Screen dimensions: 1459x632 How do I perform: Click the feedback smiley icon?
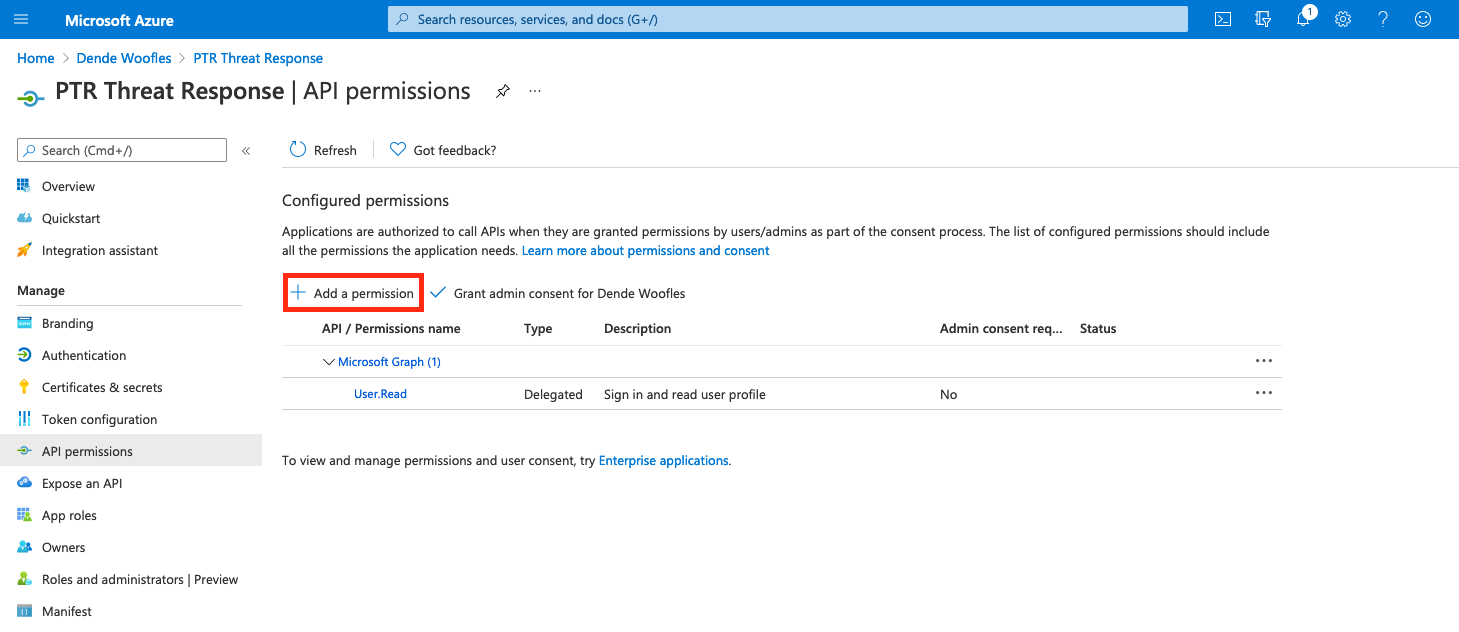[1423, 19]
